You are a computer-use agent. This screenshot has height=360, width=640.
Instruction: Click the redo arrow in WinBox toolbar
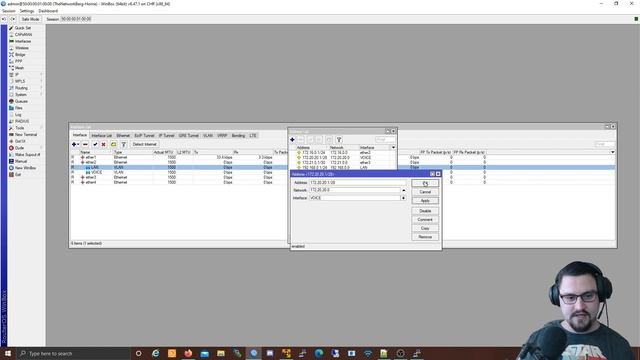[13, 19]
